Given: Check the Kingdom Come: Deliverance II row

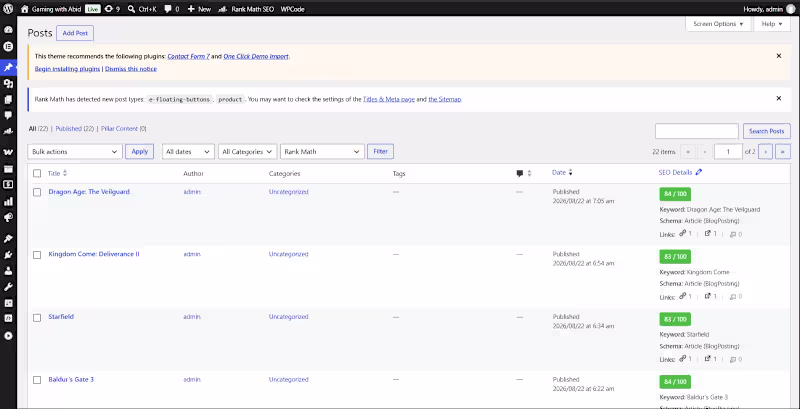Looking at the screenshot, I should pos(37,254).
